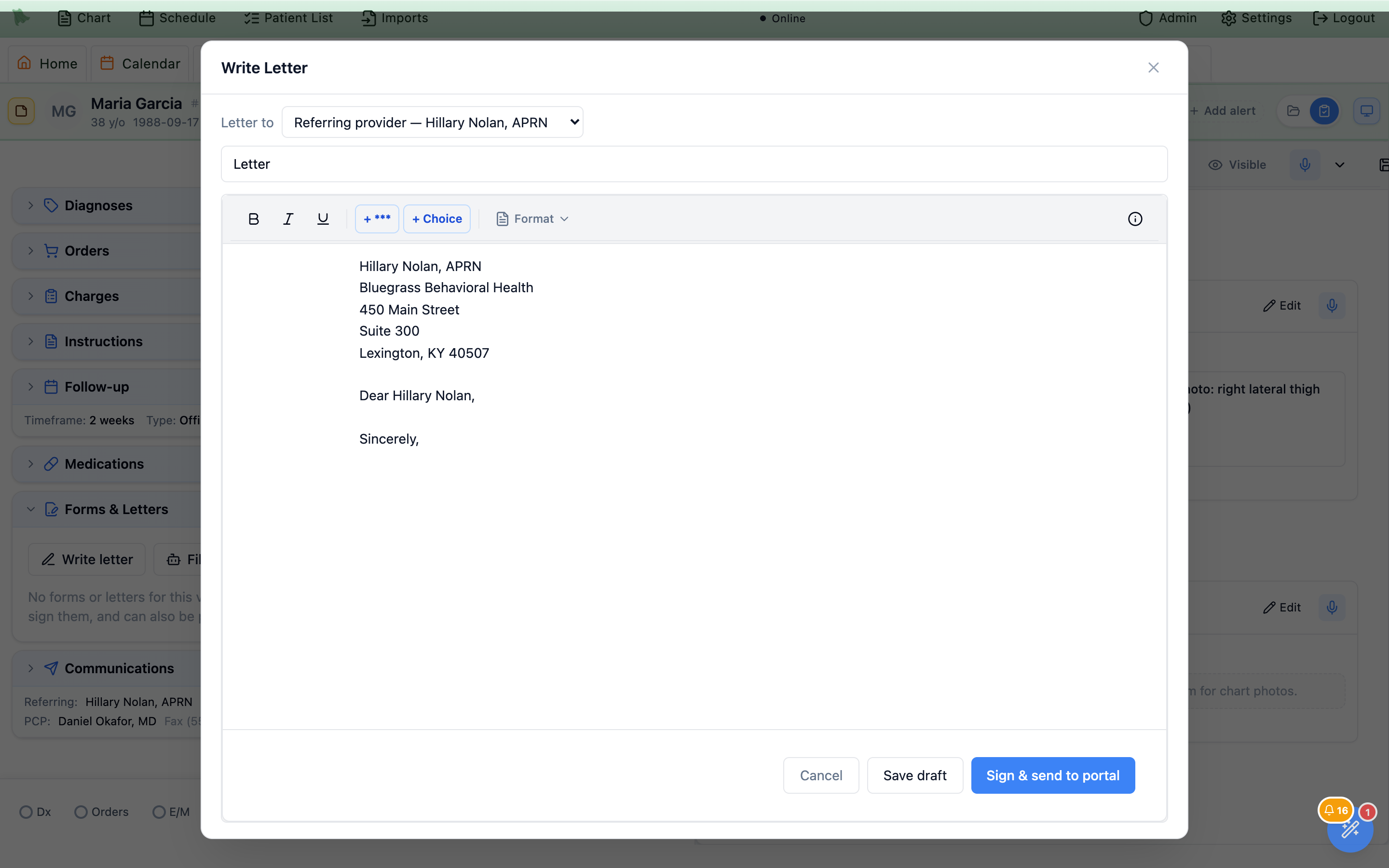Click Add alert for patient
The height and width of the screenshot is (868, 1389).
[x=1223, y=111]
